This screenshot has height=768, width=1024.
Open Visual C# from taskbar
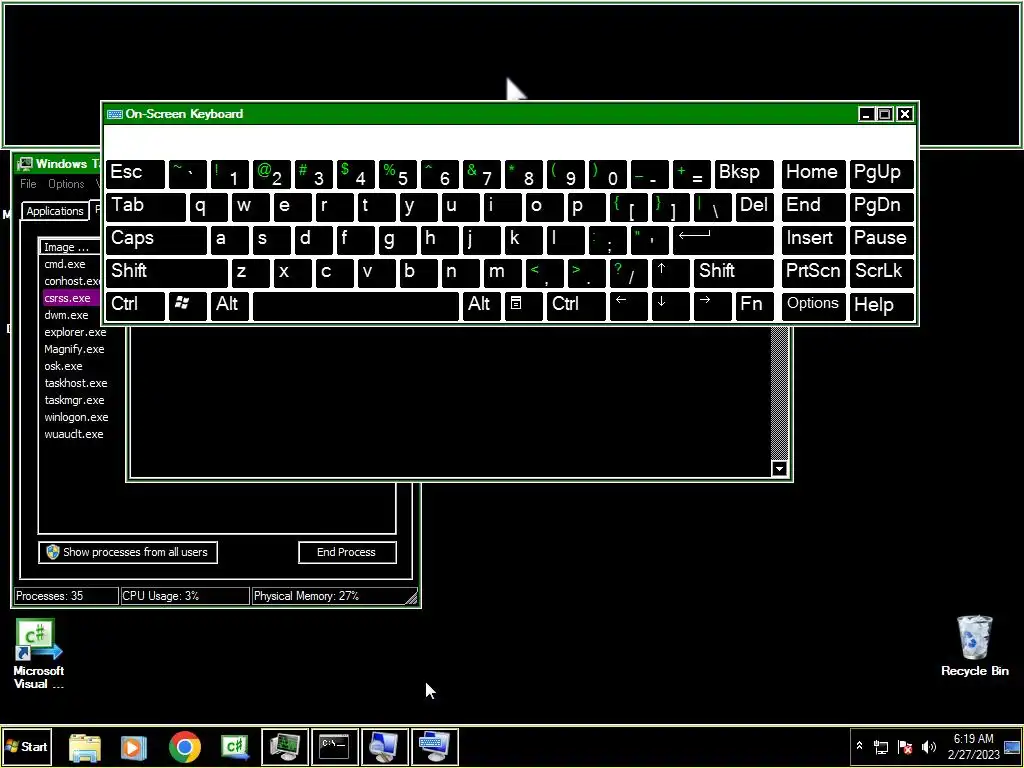pos(235,746)
